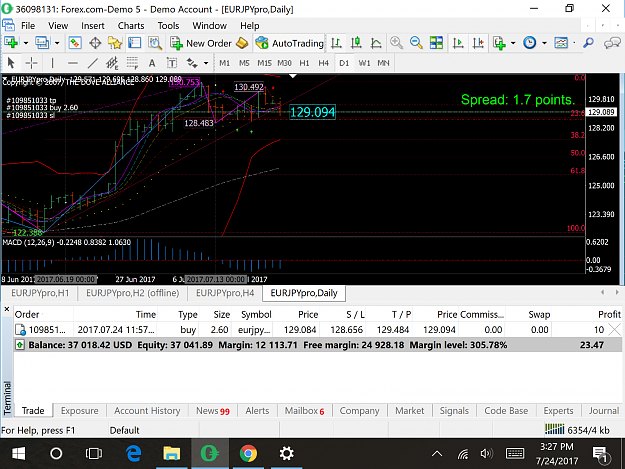Switch to EURJPYpro,H4 chart tab
This screenshot has height=469, width=625.
225,293
